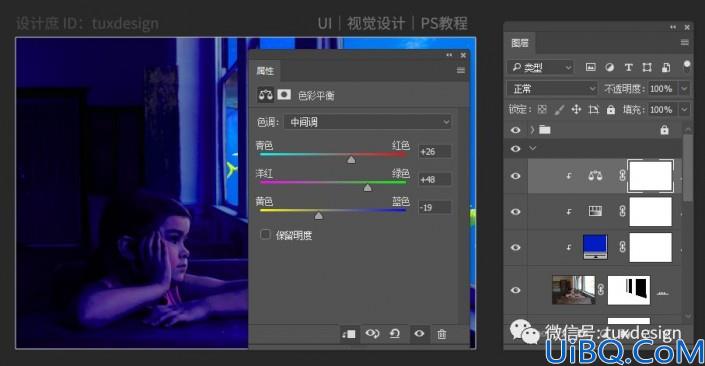The image size is (705, 366).
Task: Select the photo layer's black-white mask thumbnail
Action: pos(629,290)
